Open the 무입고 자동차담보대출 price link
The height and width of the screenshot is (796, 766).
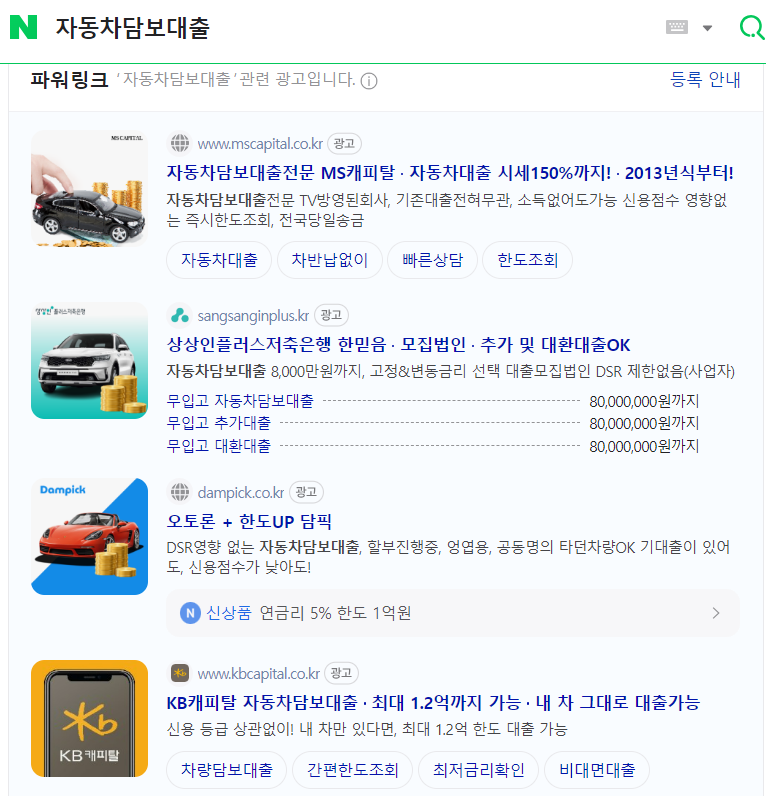(x=240, y=401)
